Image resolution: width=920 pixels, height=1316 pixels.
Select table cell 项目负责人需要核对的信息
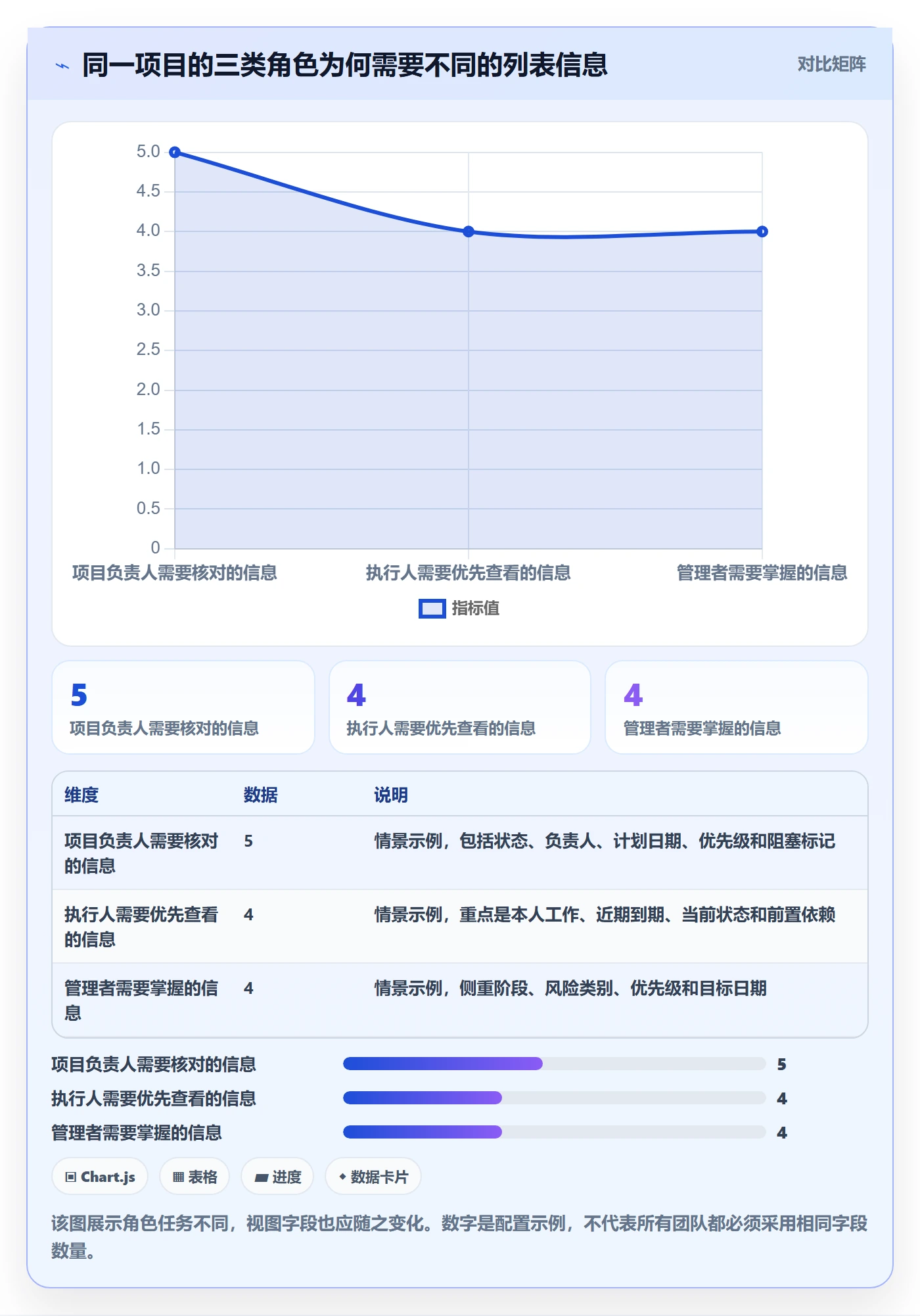(x=141, y=853)
